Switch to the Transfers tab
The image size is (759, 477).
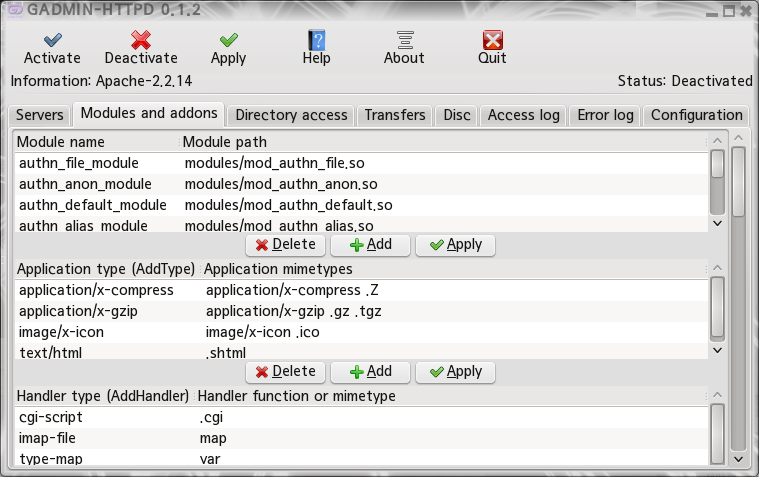[395, 115]
